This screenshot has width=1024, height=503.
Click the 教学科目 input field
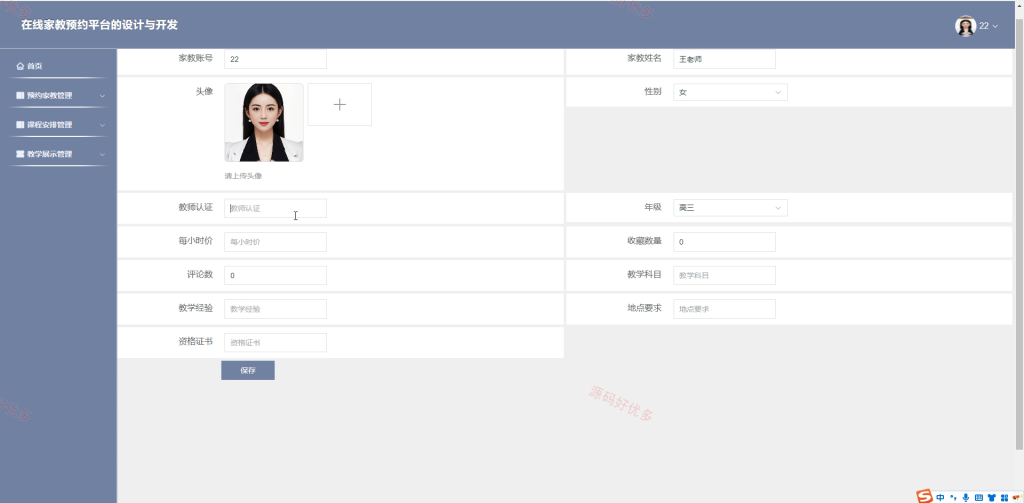(x=724, y=276)
